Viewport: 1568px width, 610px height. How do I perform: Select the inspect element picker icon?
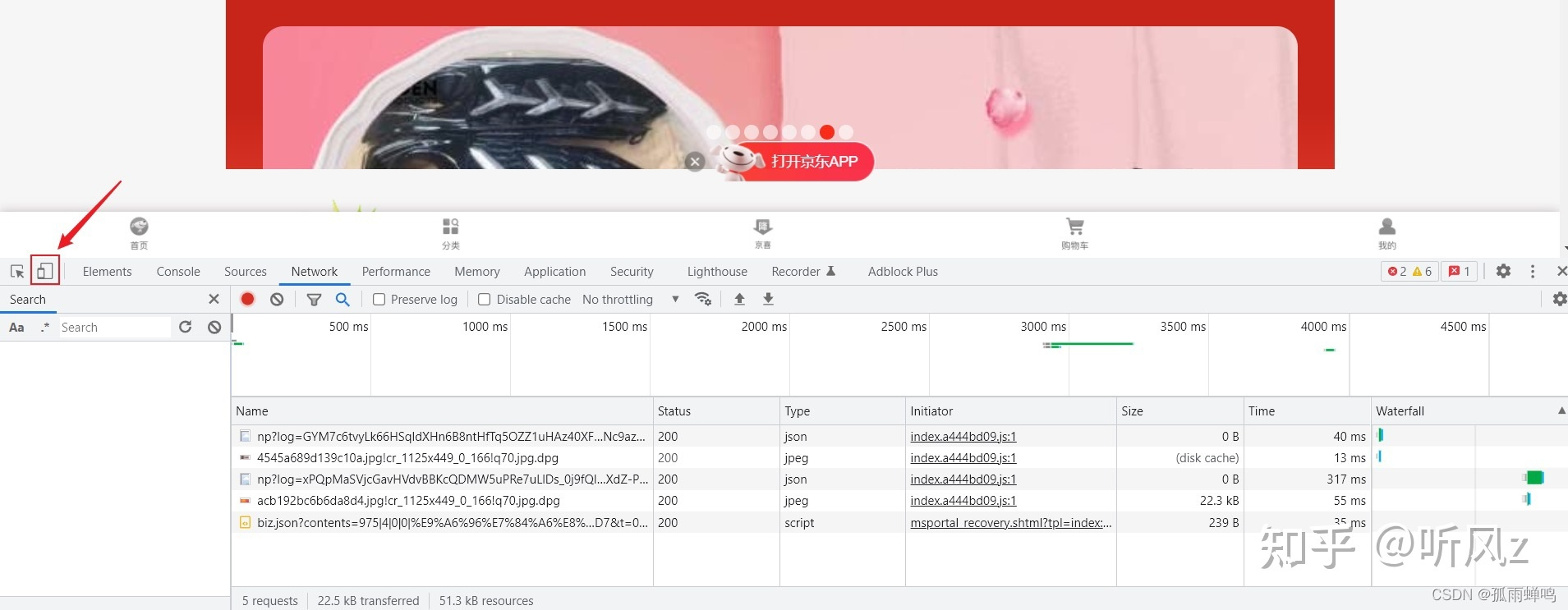pyautogui.click(x=16, y=271)
